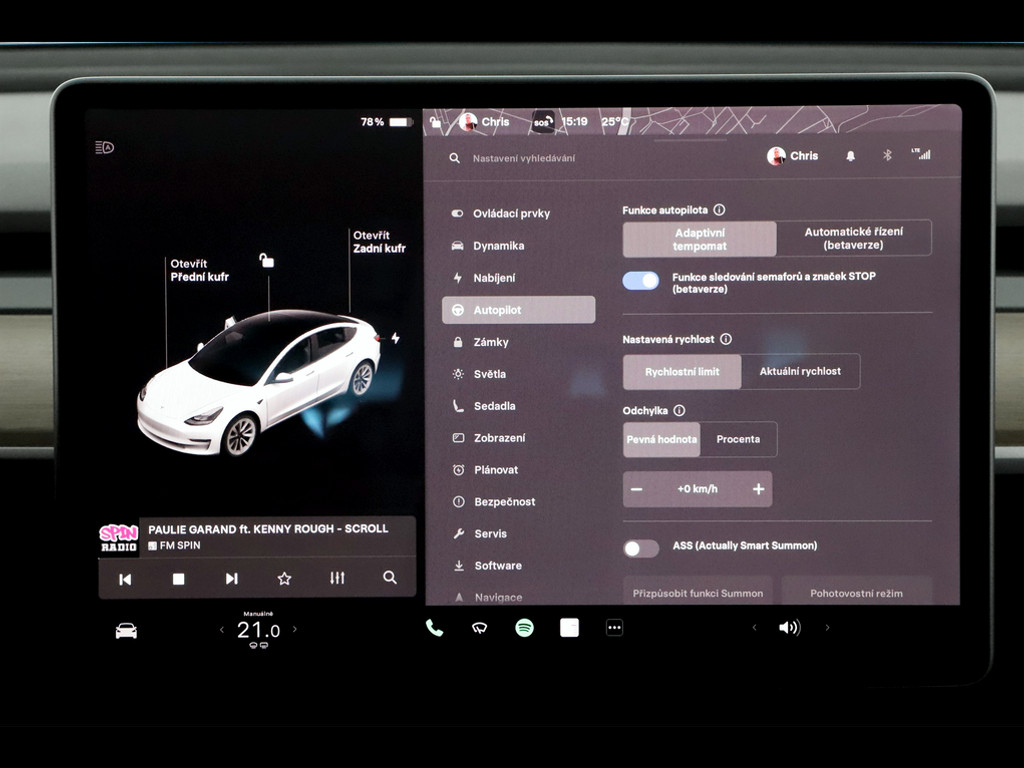
Task: Lower the volume with left chevron
Action: pyautogui.click(x=754, y=628)
